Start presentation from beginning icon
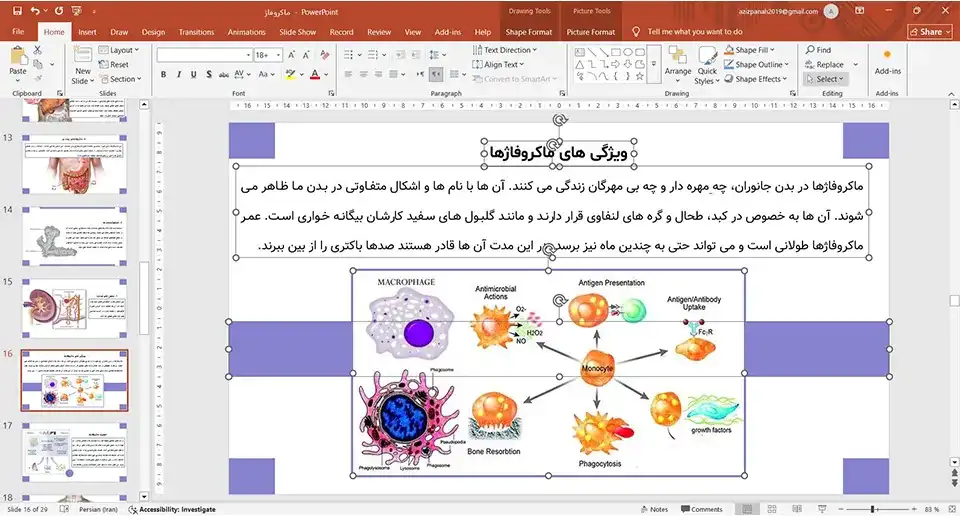Image resolution: width=960 pixels, height=516 pixels. click(77, 11)
